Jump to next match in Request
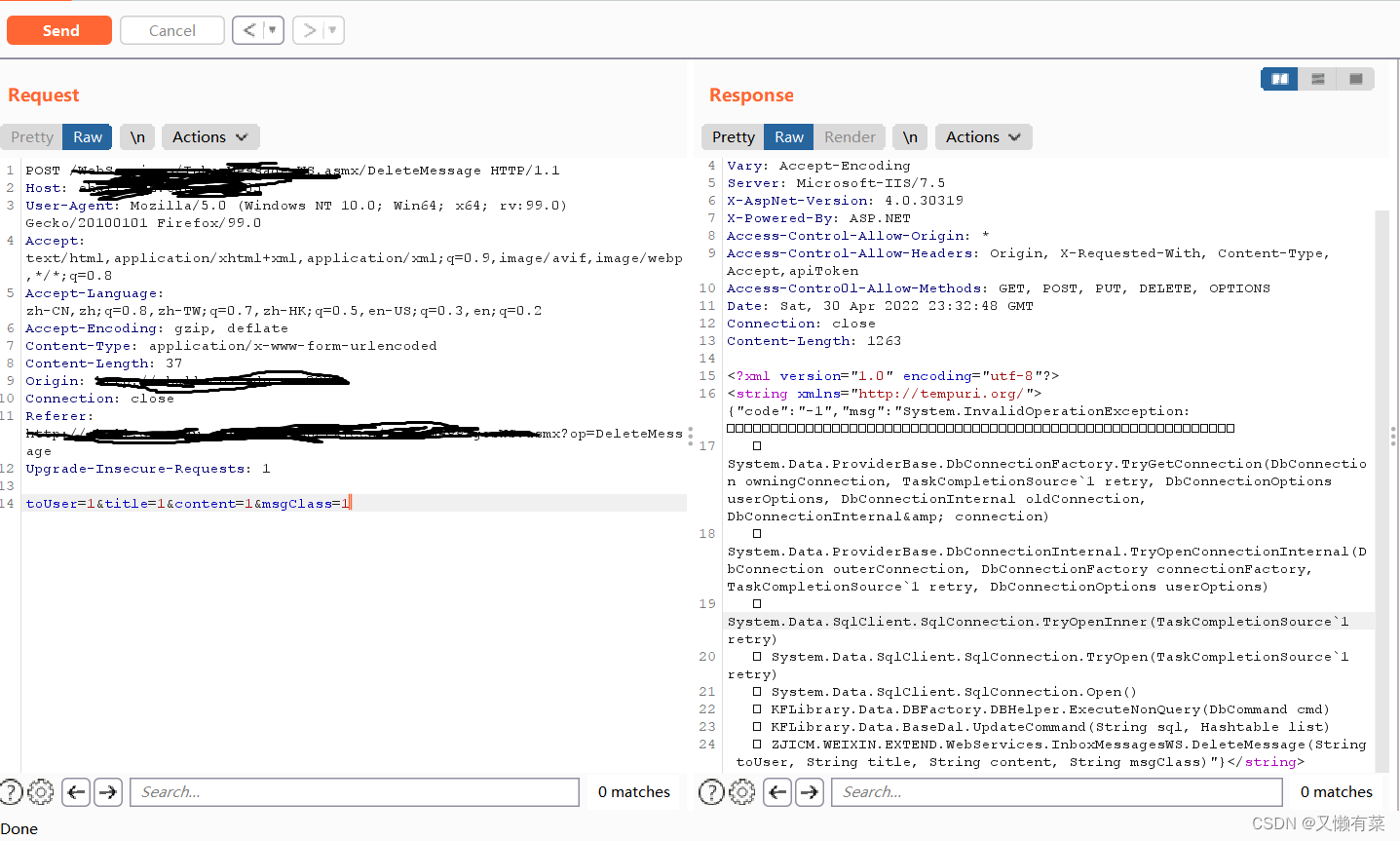Screen dimensions: 1400x841 point(108,792)
